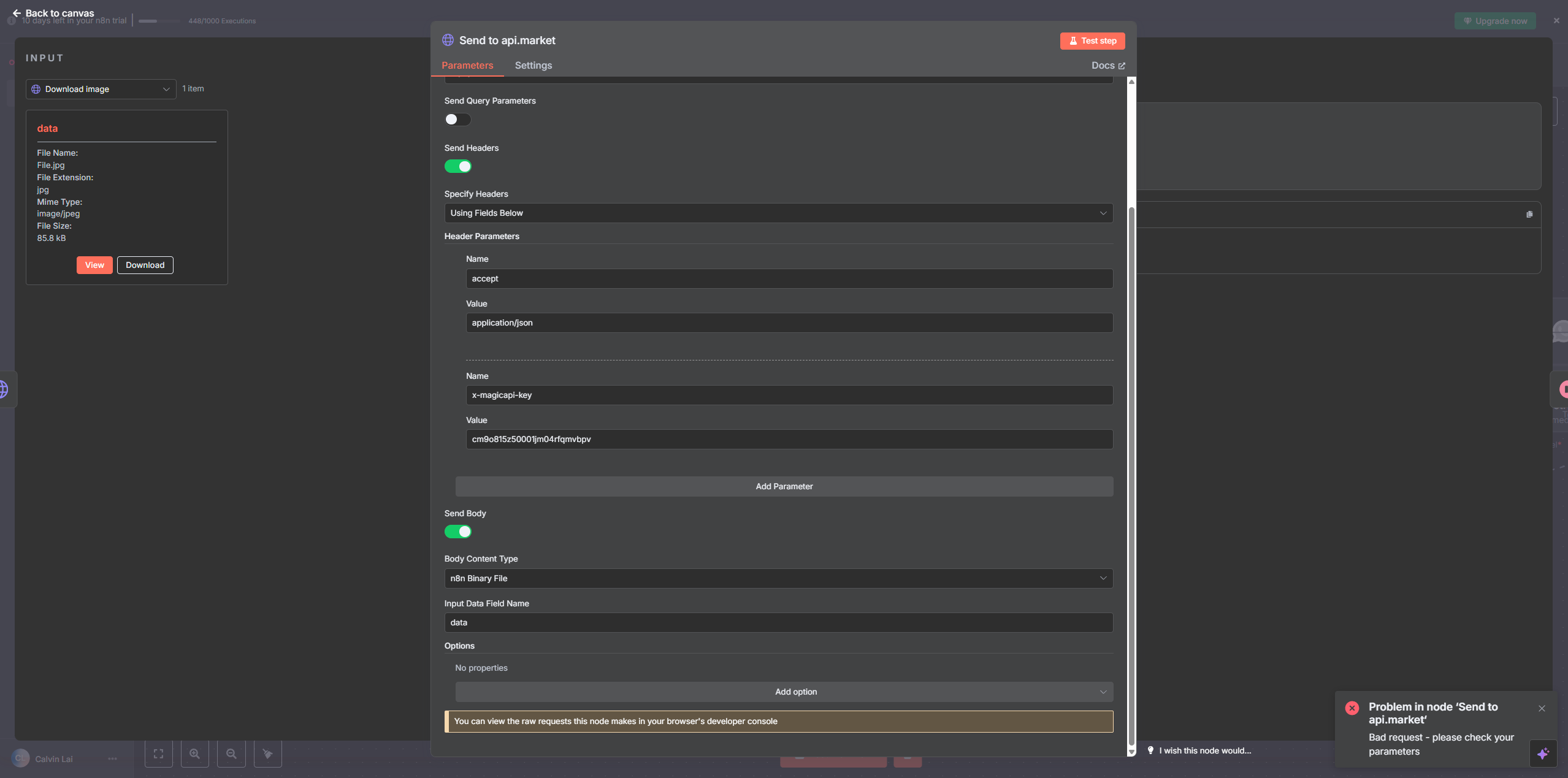This screenshot has width=1568, height=778.
Task: Click the zoom in magnifier icon
Action: point(194,753)
